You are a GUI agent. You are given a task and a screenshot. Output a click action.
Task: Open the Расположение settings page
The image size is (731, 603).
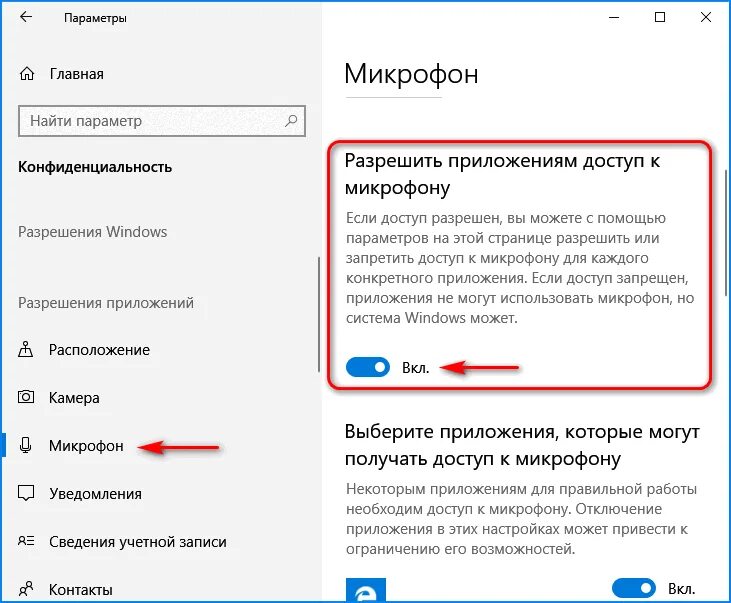[100, 350]
